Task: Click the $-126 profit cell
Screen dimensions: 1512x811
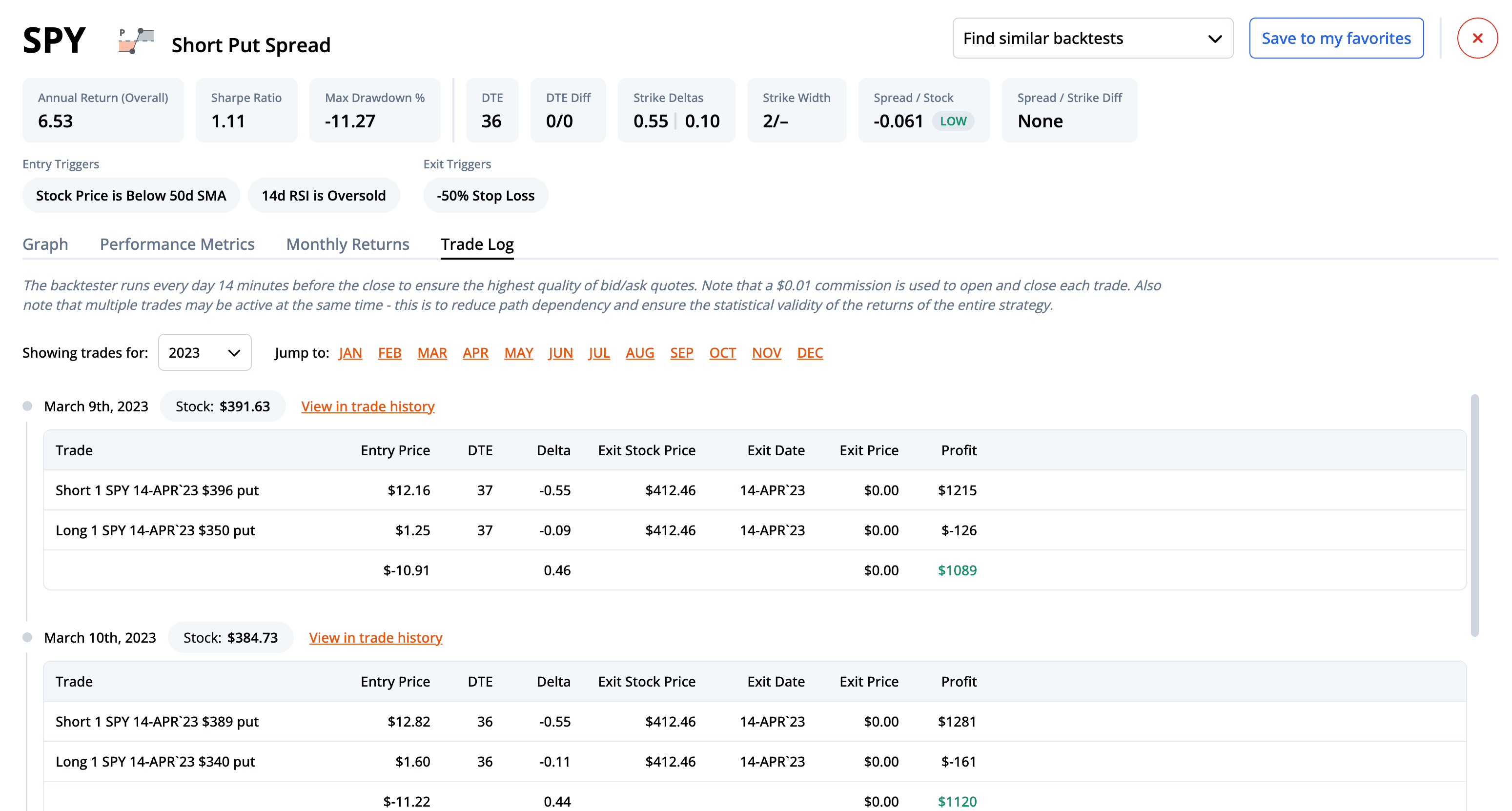Action: click(959, 530)
